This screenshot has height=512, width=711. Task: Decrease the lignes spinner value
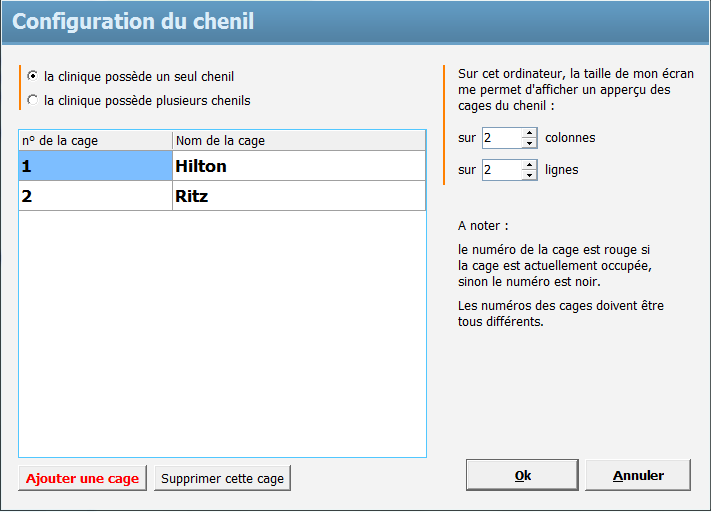tap(529, 175)
